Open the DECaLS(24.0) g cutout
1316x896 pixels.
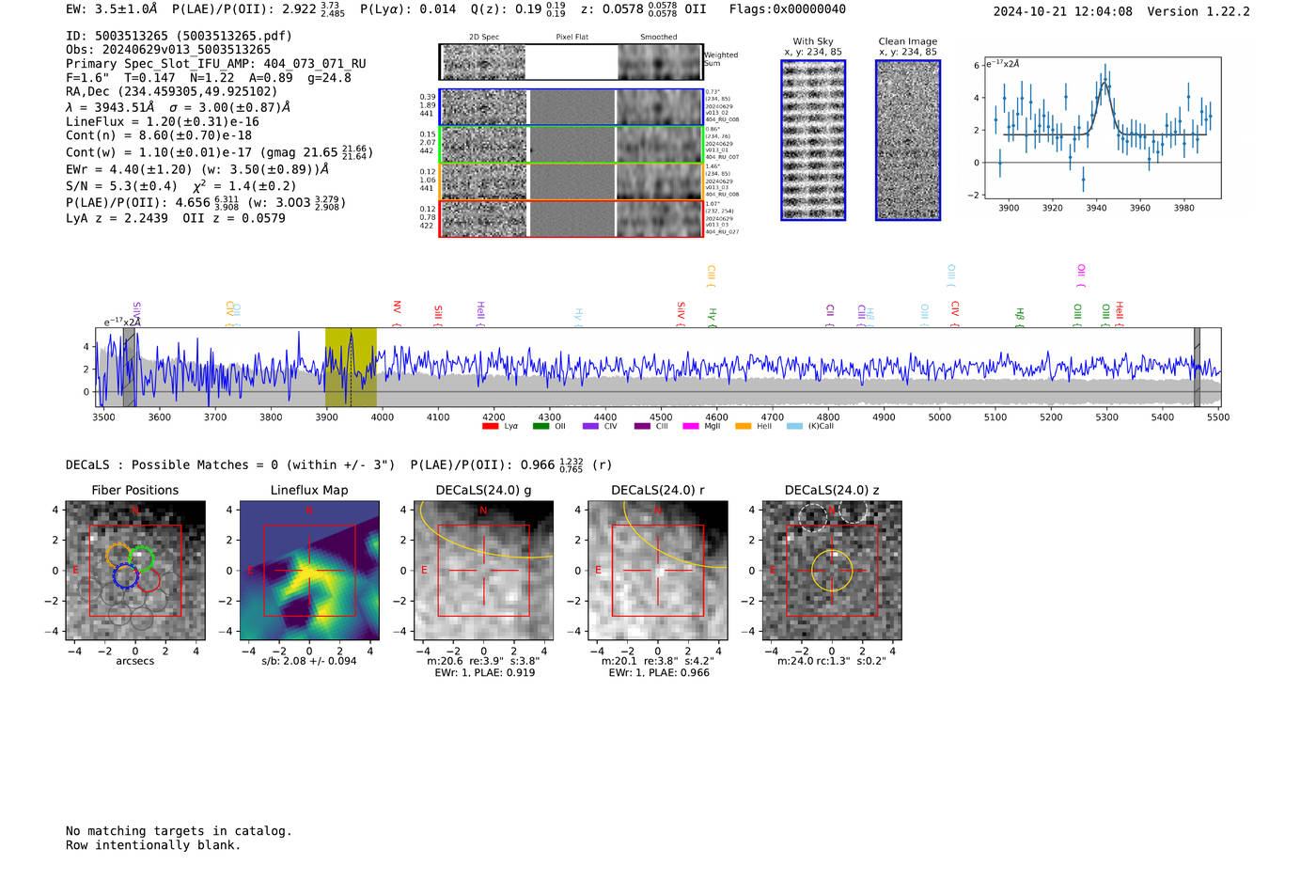point(484,571)
